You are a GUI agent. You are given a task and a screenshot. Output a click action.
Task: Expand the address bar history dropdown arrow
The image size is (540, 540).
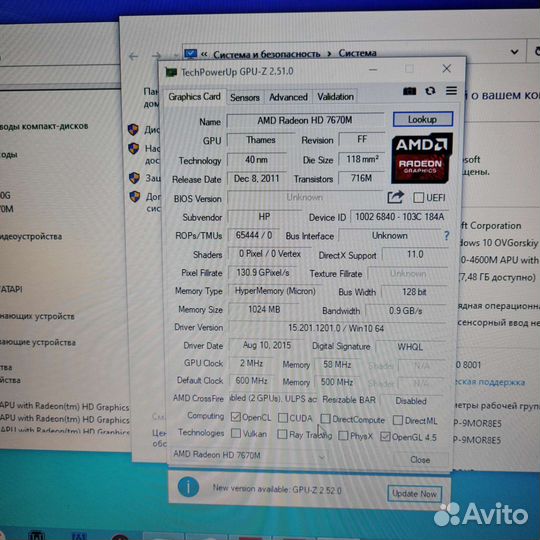click(x=514, y=52)
